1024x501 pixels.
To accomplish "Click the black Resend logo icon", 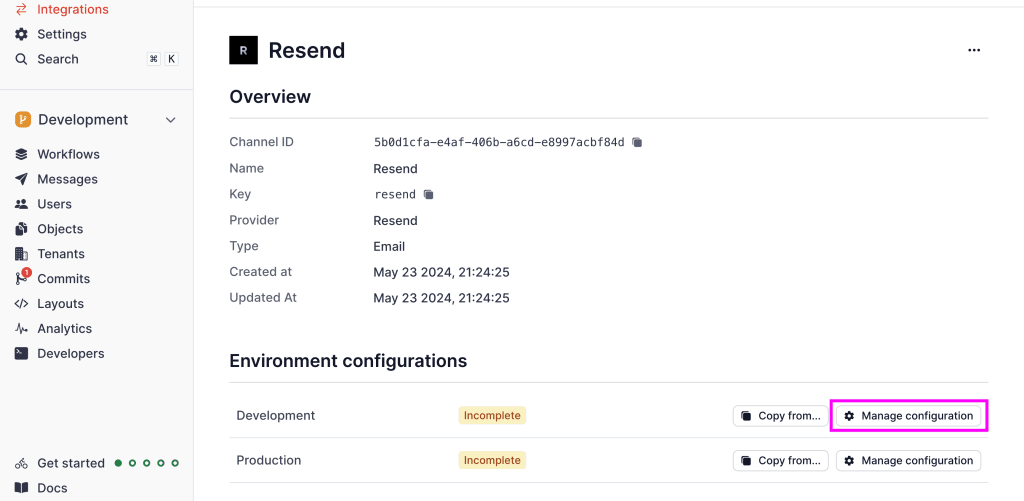I will (x=244, y=50).
